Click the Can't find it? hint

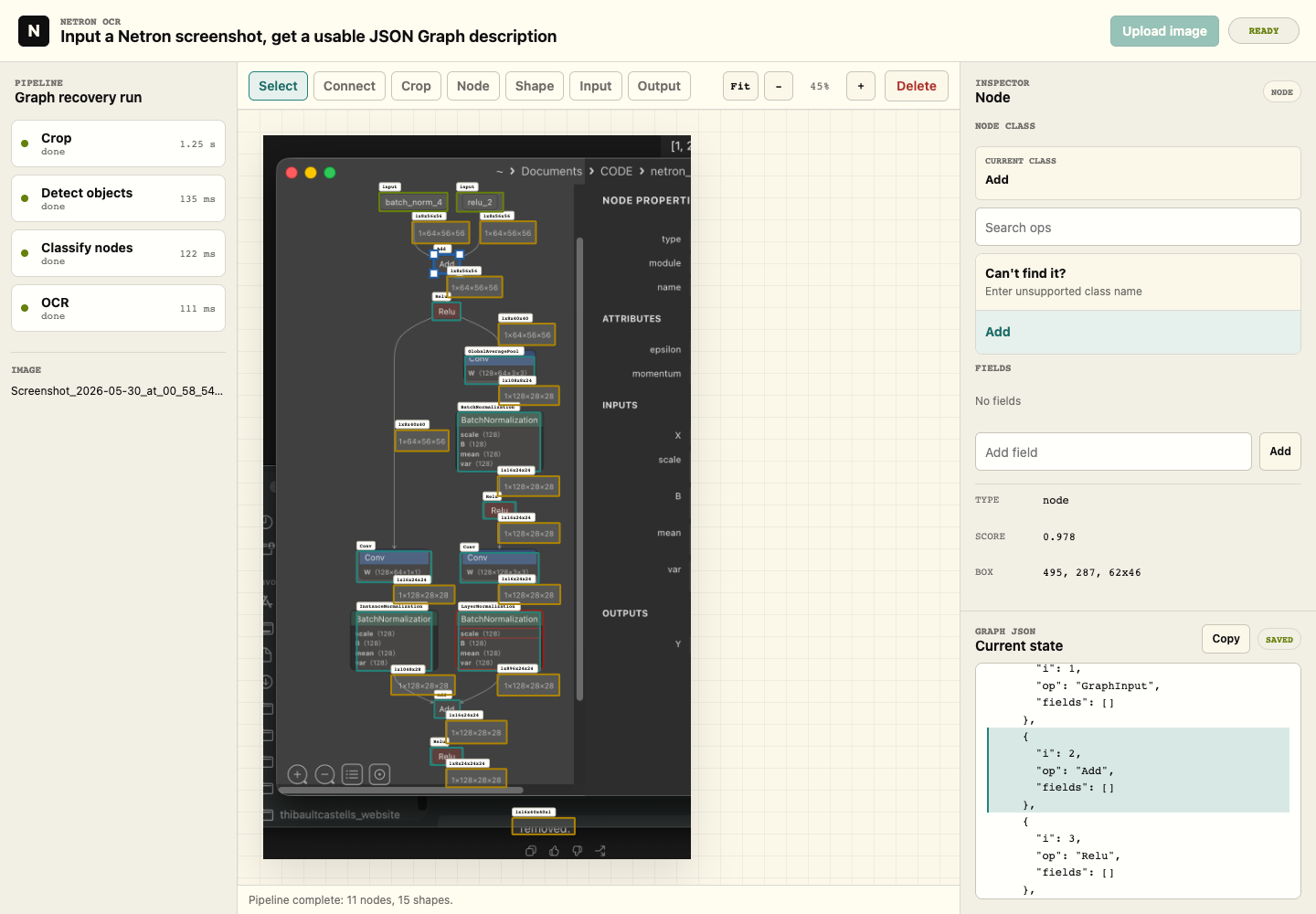coord(1138,282)
